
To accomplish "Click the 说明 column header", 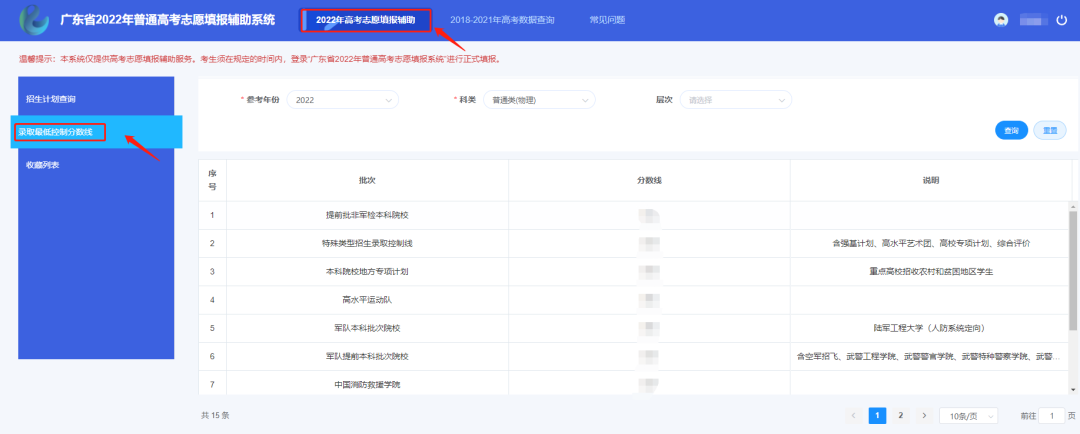I will pyautogui.click(x=931, y=180).
